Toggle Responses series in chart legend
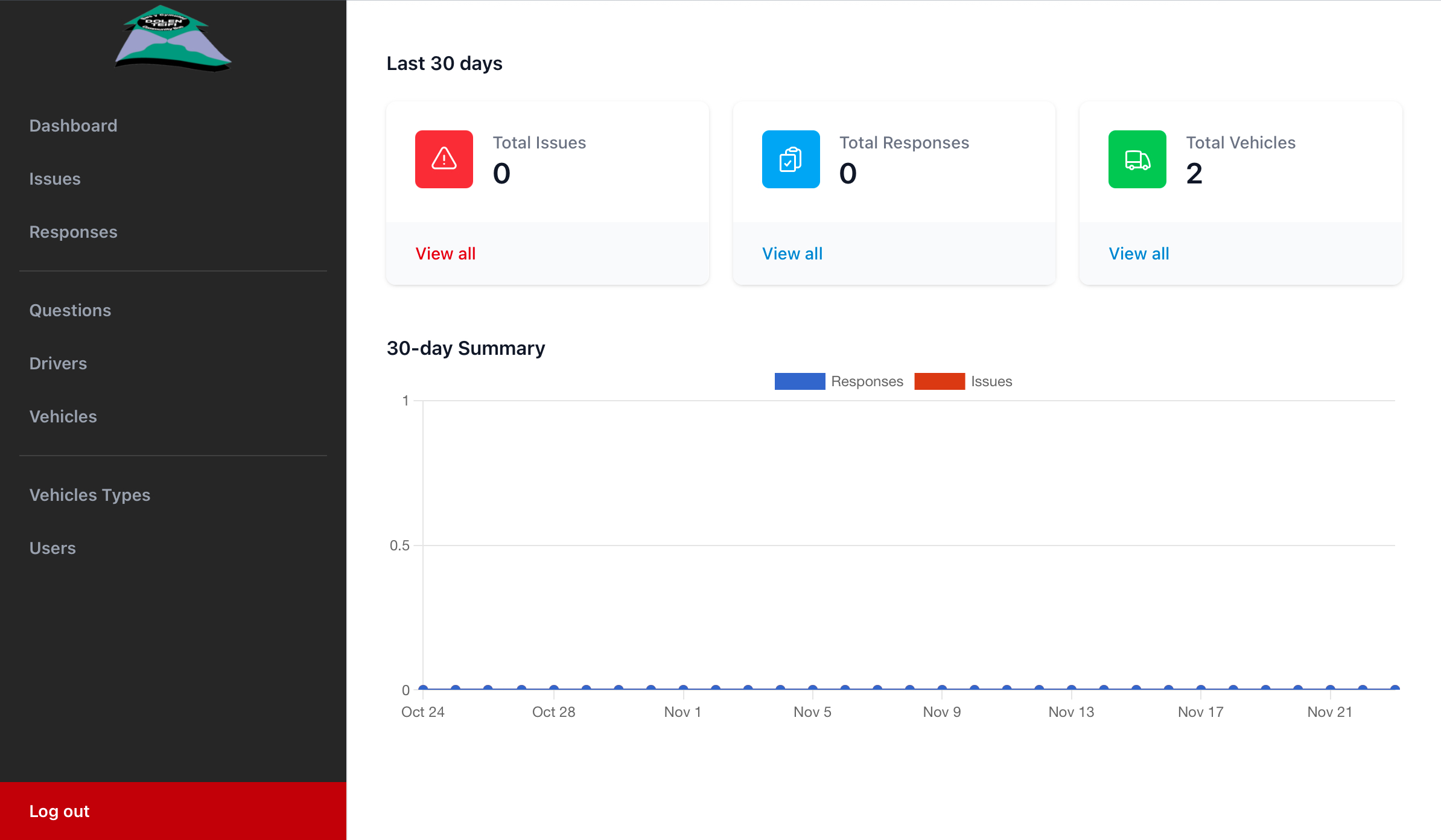 click(839, 381)
